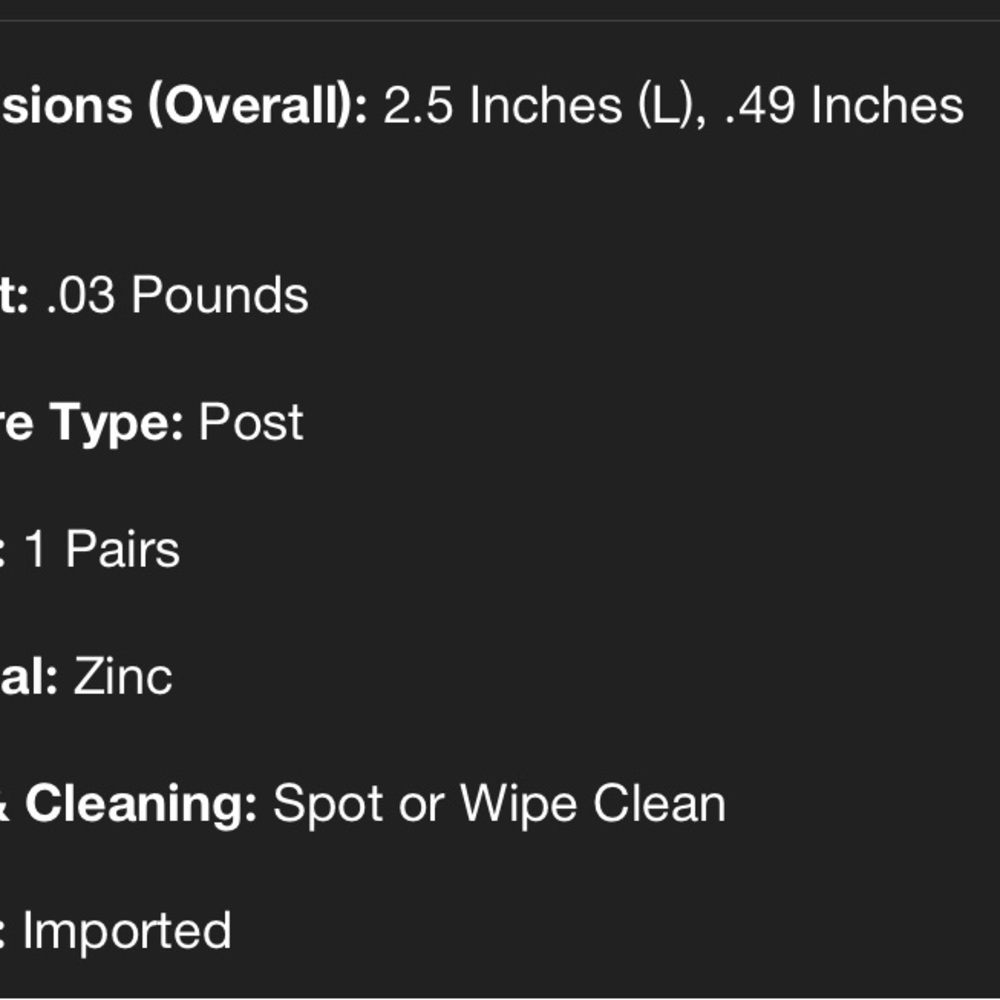
Task: Click the bold "Type:" label
Action: point(117,423)
